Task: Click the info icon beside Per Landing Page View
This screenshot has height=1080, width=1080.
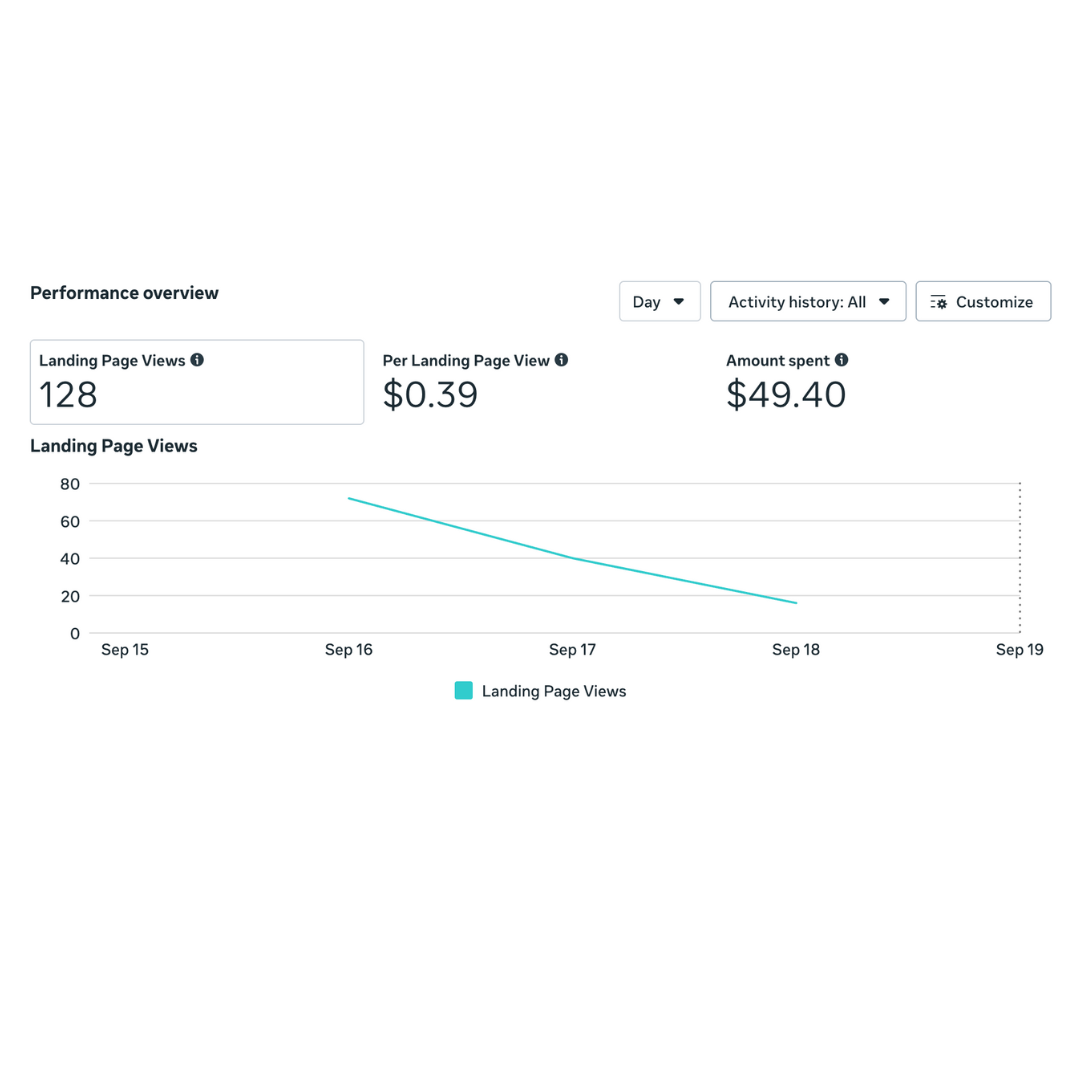Action: pos(562,360)
